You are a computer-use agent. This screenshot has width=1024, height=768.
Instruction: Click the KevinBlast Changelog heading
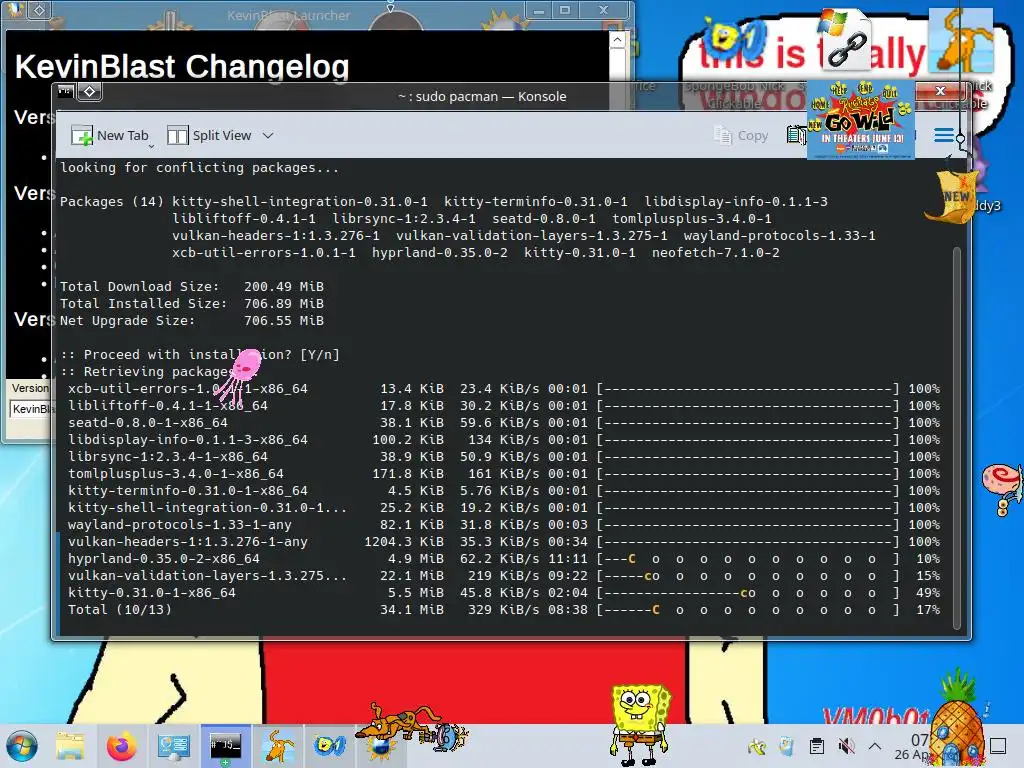[182, 66]
